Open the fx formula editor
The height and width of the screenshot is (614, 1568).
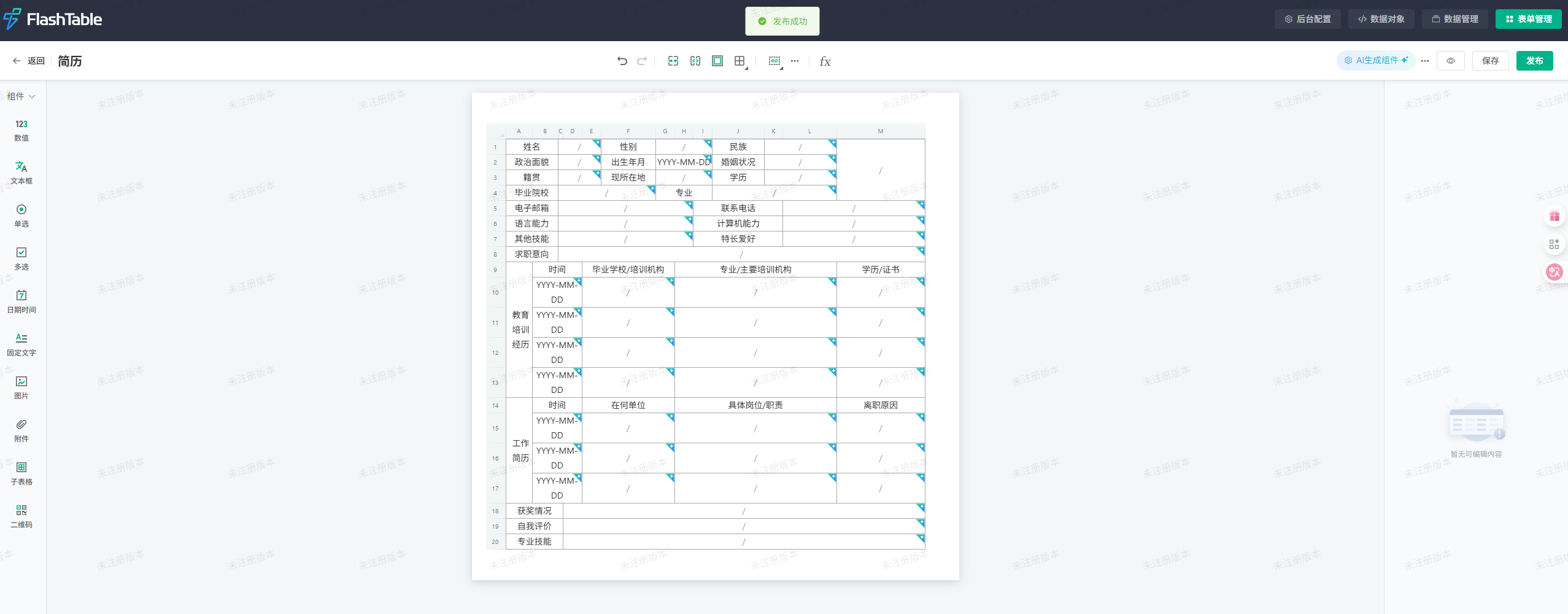[x=825, y=61]
